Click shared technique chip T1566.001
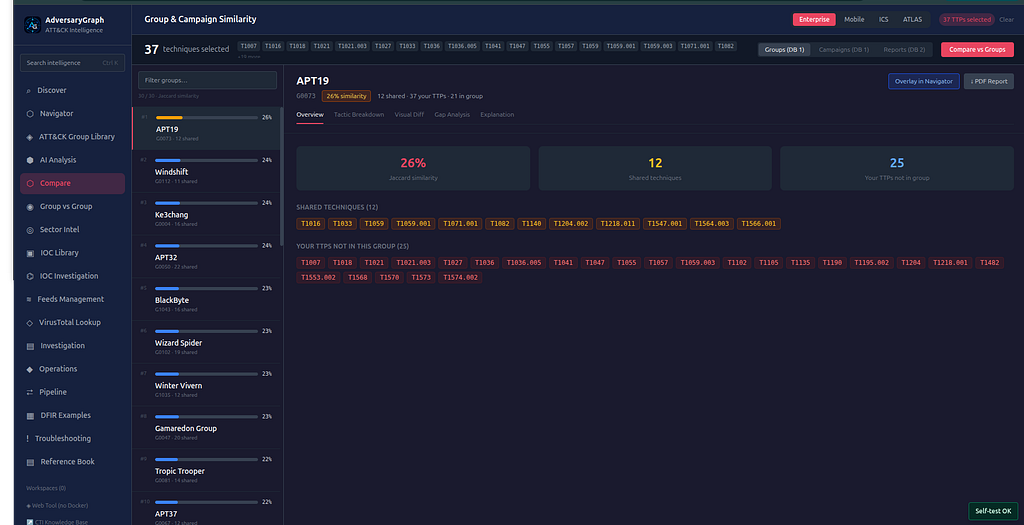 (x=759, y=224)
